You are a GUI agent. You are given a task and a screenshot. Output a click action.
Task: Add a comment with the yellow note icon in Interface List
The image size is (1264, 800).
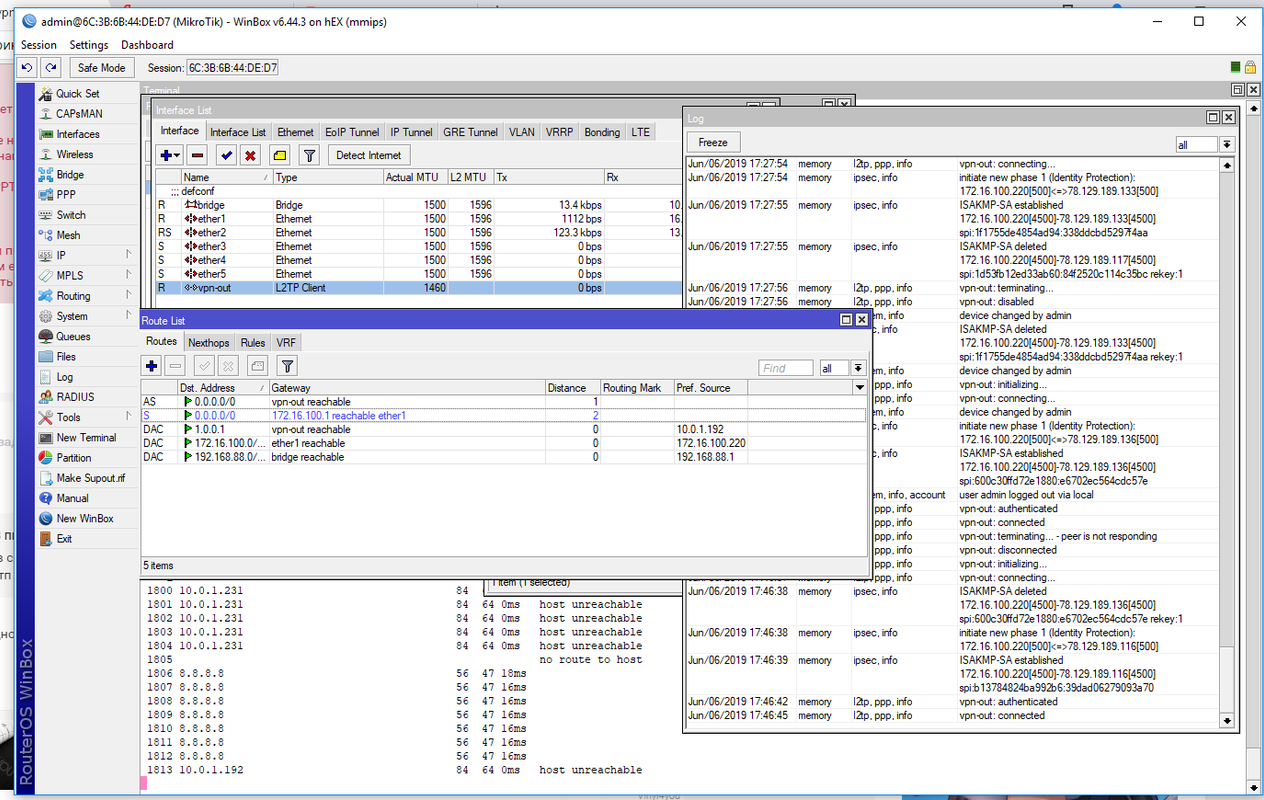280,155
